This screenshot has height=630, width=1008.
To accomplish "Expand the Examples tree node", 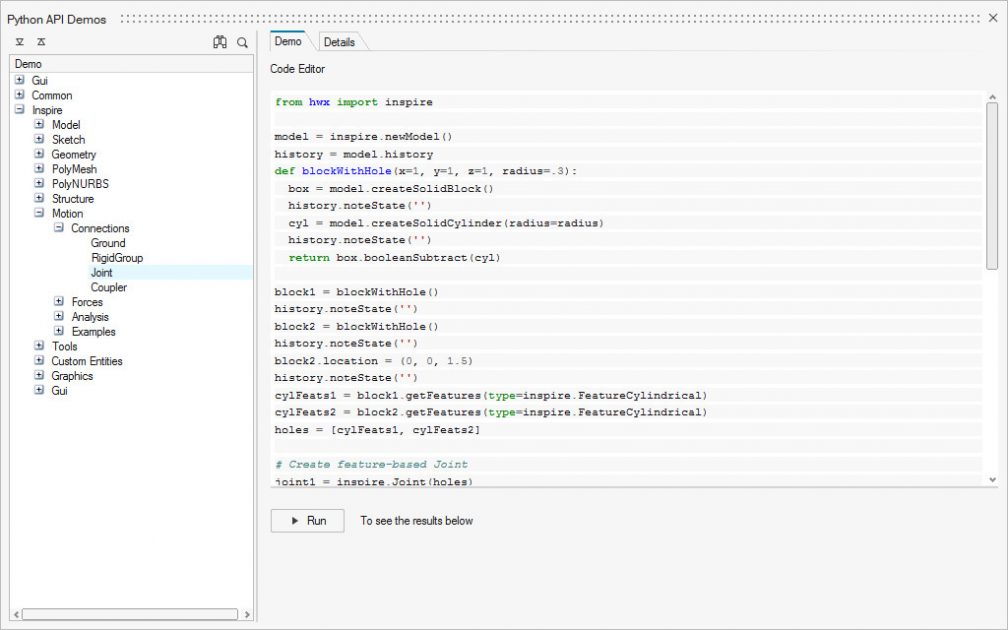I will point(60,331).
